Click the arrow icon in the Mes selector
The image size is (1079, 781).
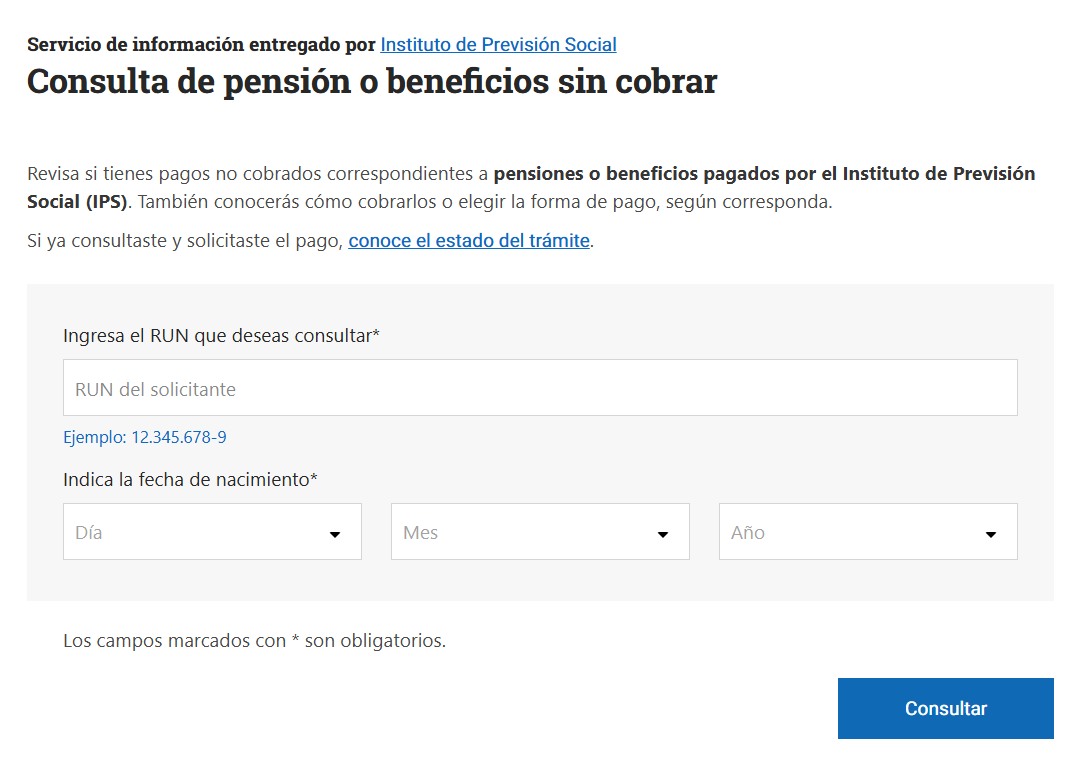tap(663, 534)
